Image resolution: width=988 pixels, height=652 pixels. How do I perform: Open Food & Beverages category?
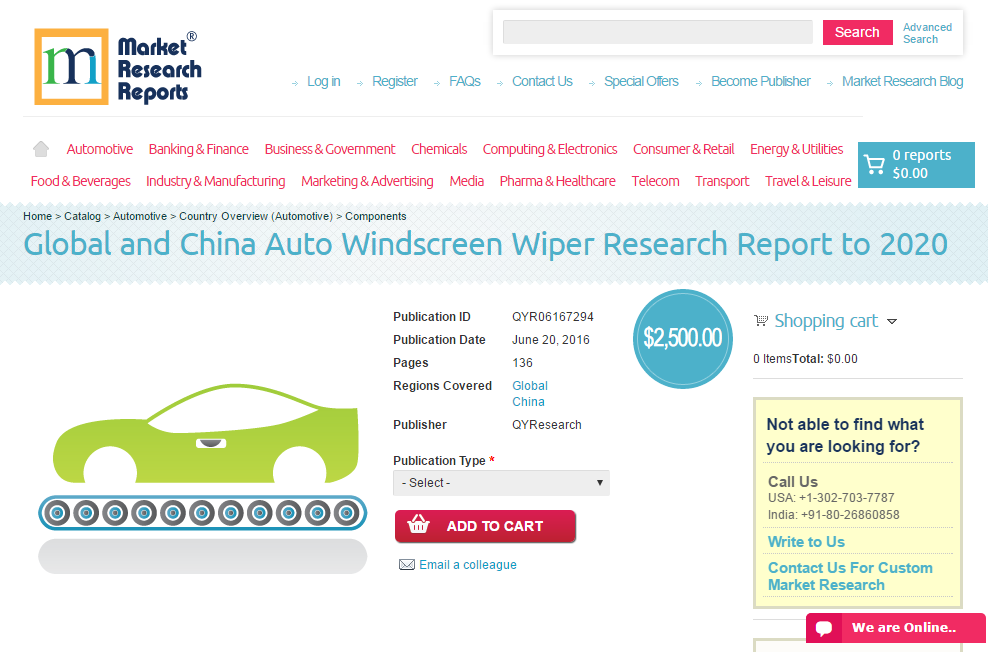[81, 181]
